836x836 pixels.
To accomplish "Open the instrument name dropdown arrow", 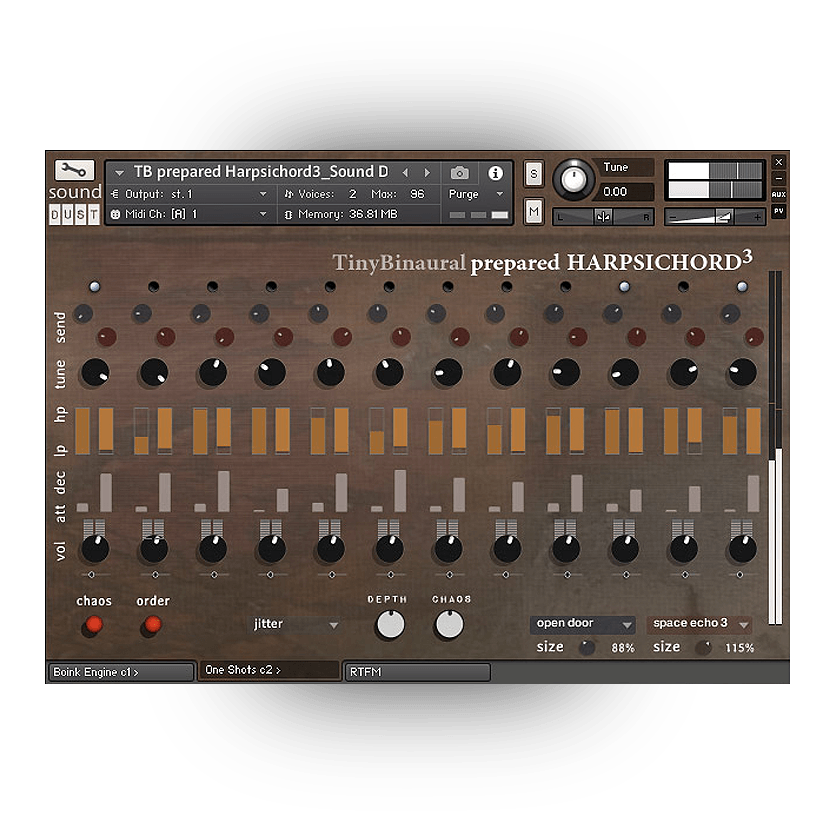I will (119, 173).
